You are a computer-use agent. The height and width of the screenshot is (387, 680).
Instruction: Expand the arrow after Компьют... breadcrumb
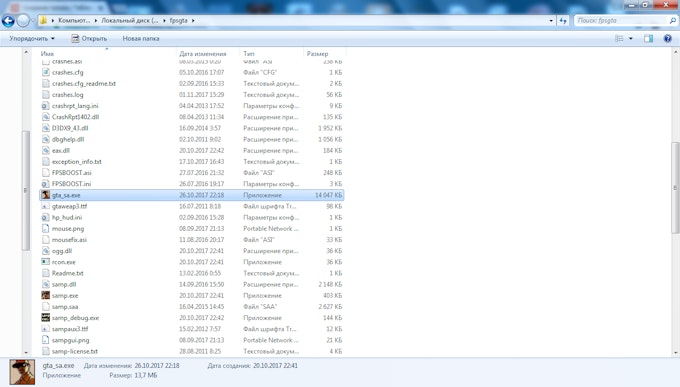click(96, 20)
